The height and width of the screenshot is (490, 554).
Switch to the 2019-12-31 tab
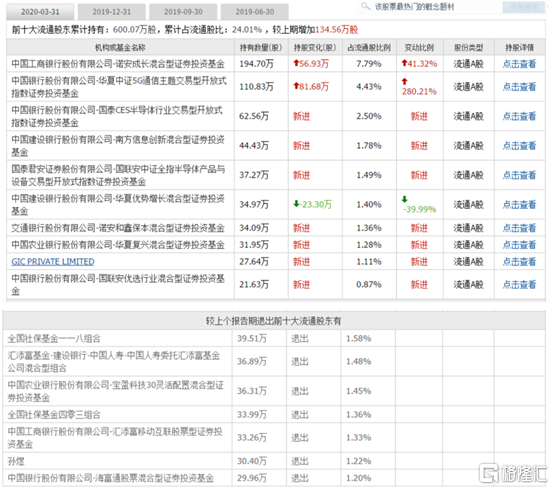click(112, 12)
